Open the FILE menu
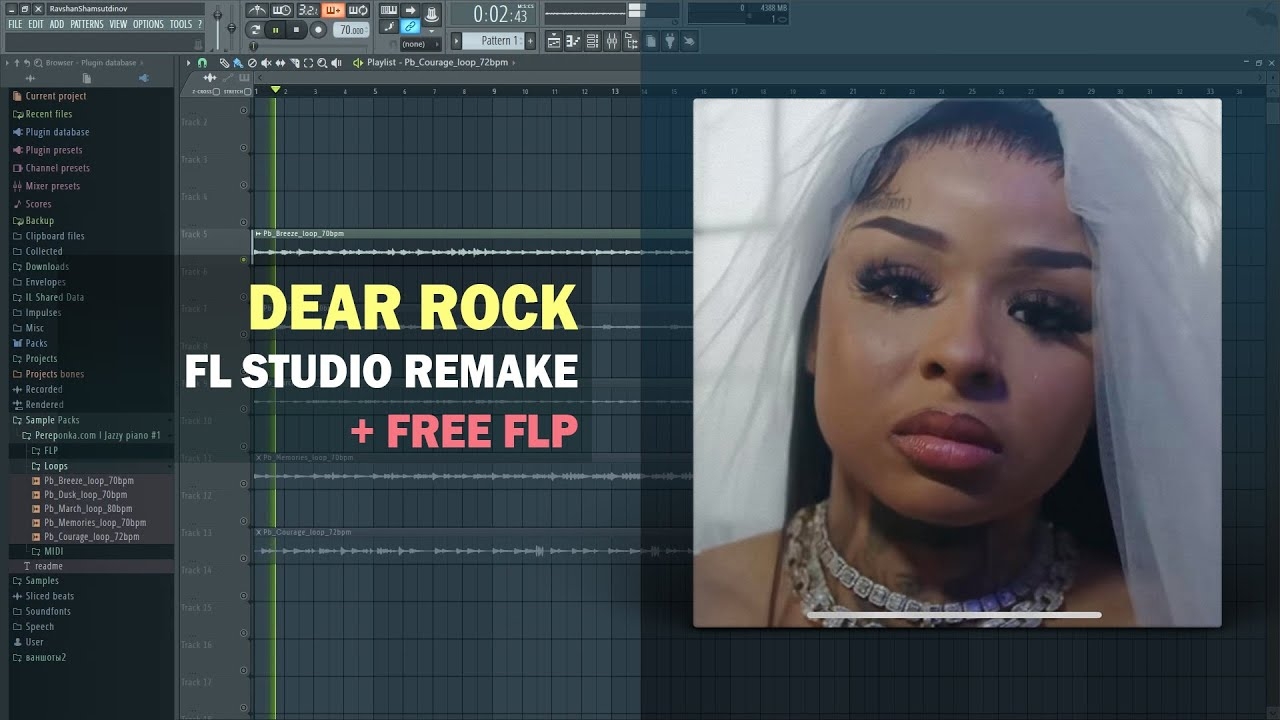1280x720 pixels. 15,24
